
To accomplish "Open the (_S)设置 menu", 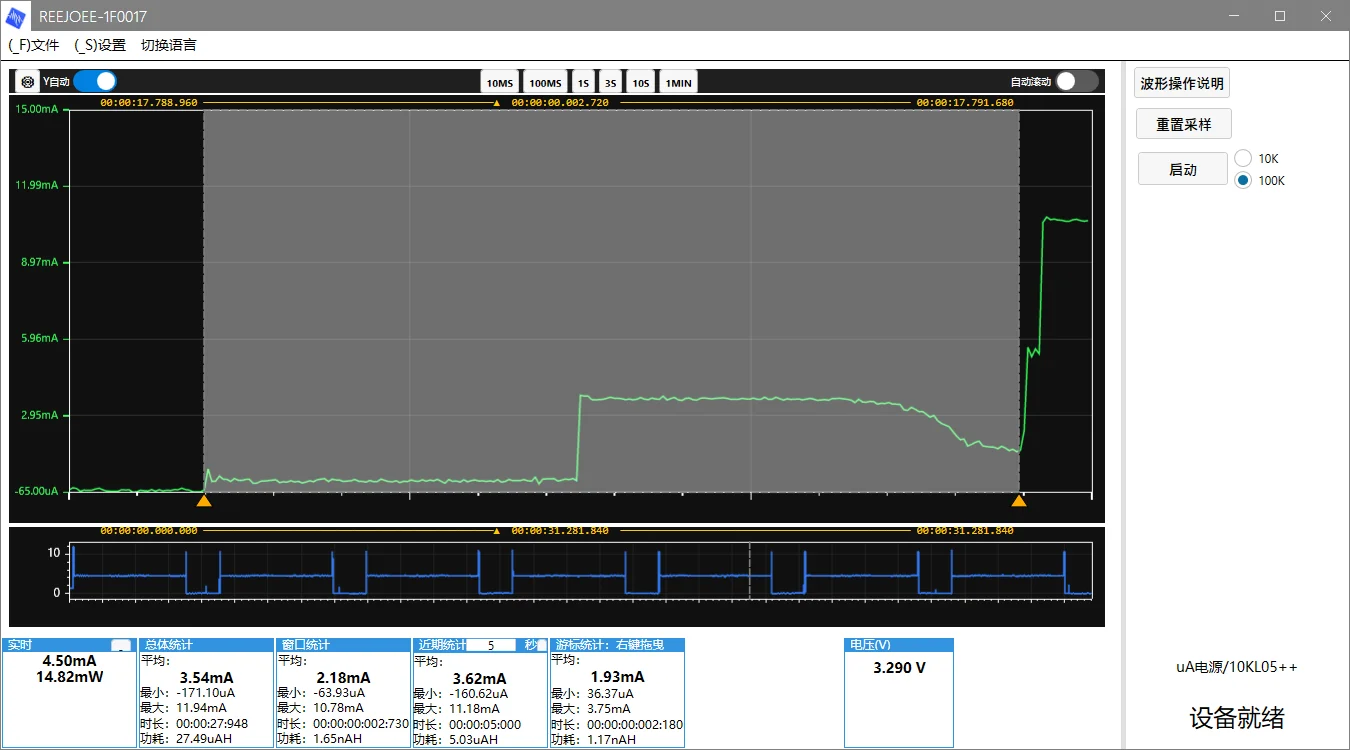I will coord(100,45).
